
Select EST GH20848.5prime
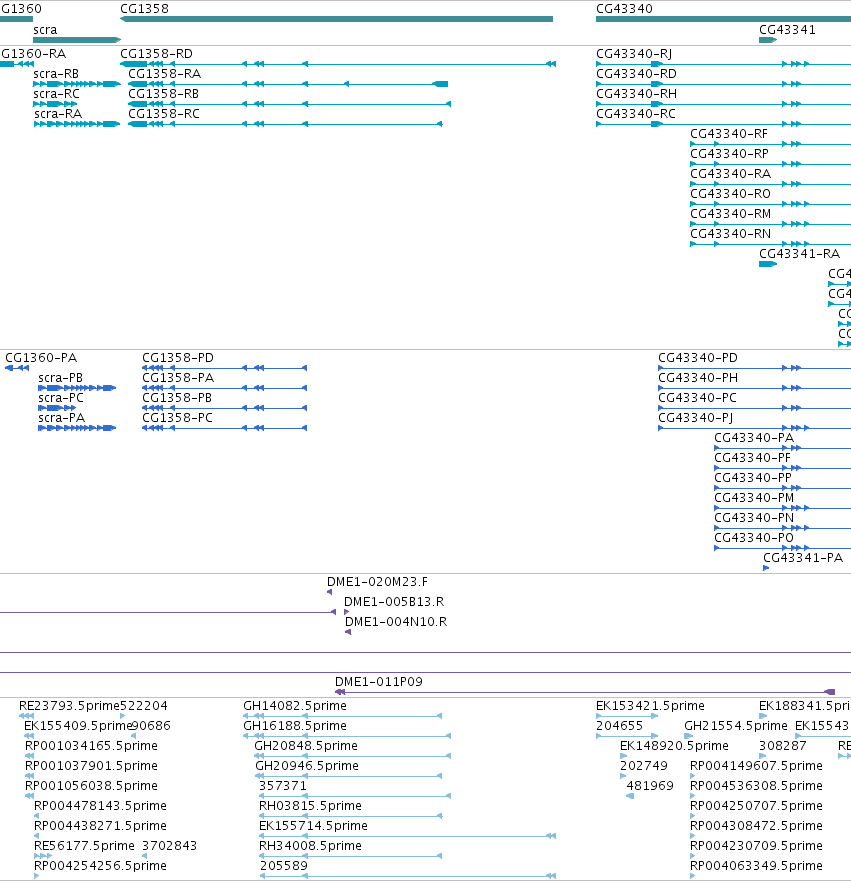(306, 746)
